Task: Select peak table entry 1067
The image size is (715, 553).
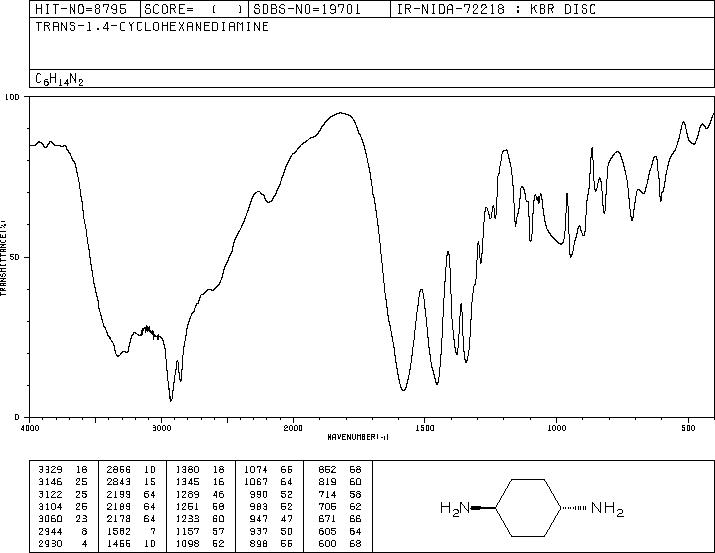Action: coord(256,481)
